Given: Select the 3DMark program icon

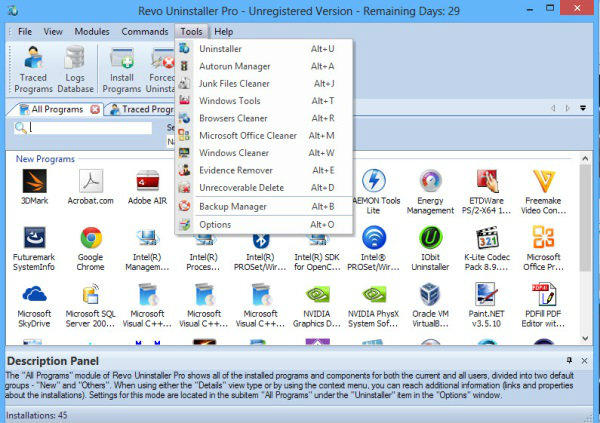Looking at the screenshot, I should click(36, 184).
